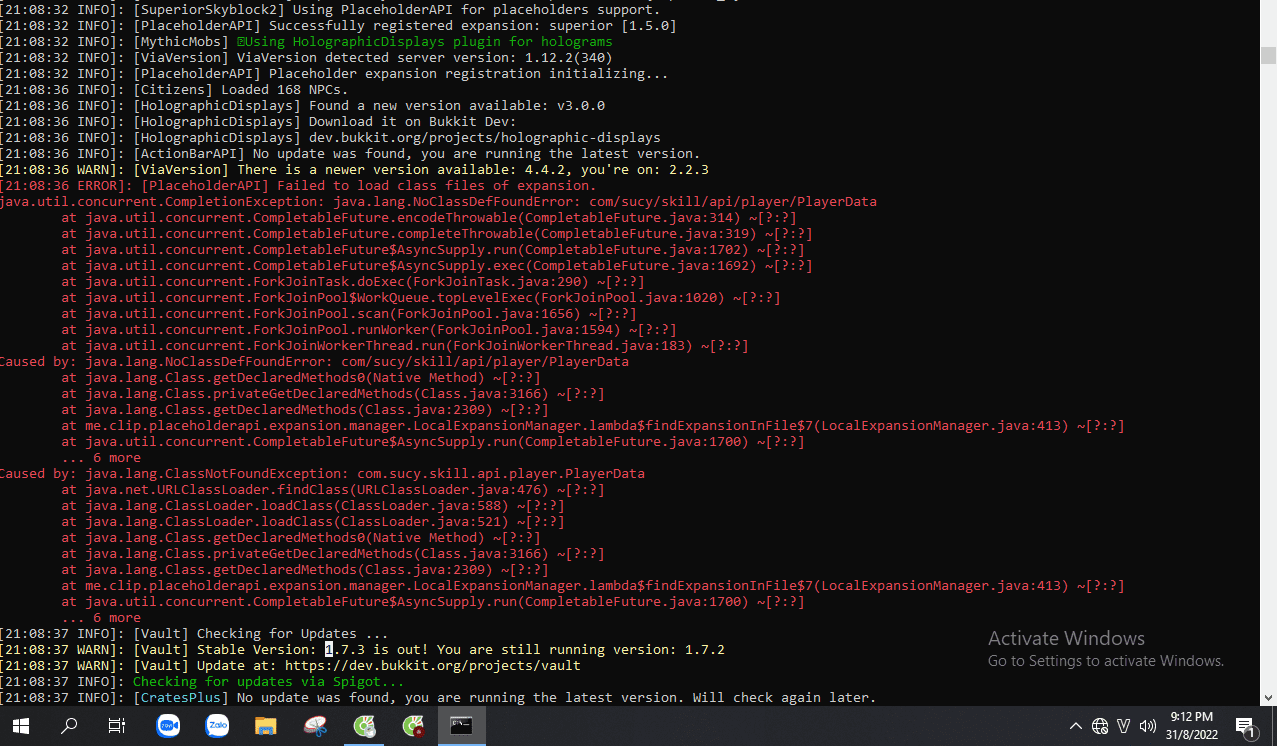Open the clock showing 9:12 PM
Viewport: 1277px width, 746px height.
pos(1190,726)
